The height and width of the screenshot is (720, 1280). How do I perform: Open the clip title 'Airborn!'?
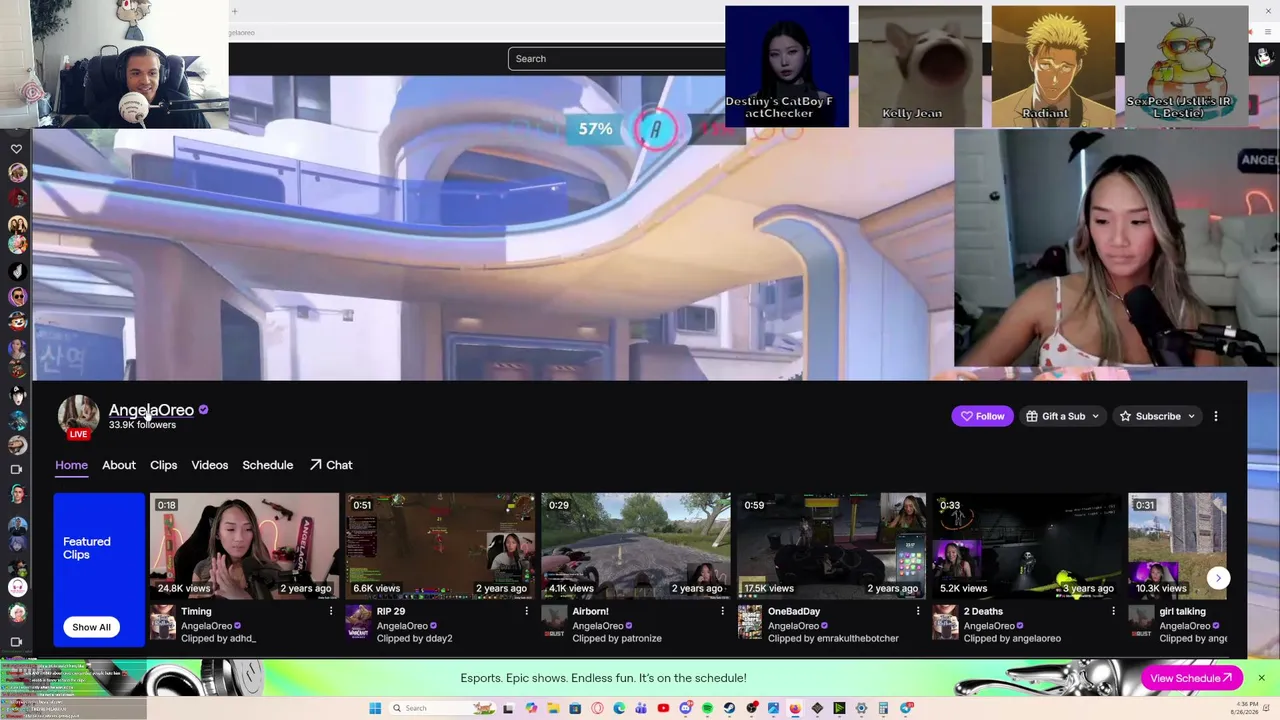(590, 611)
